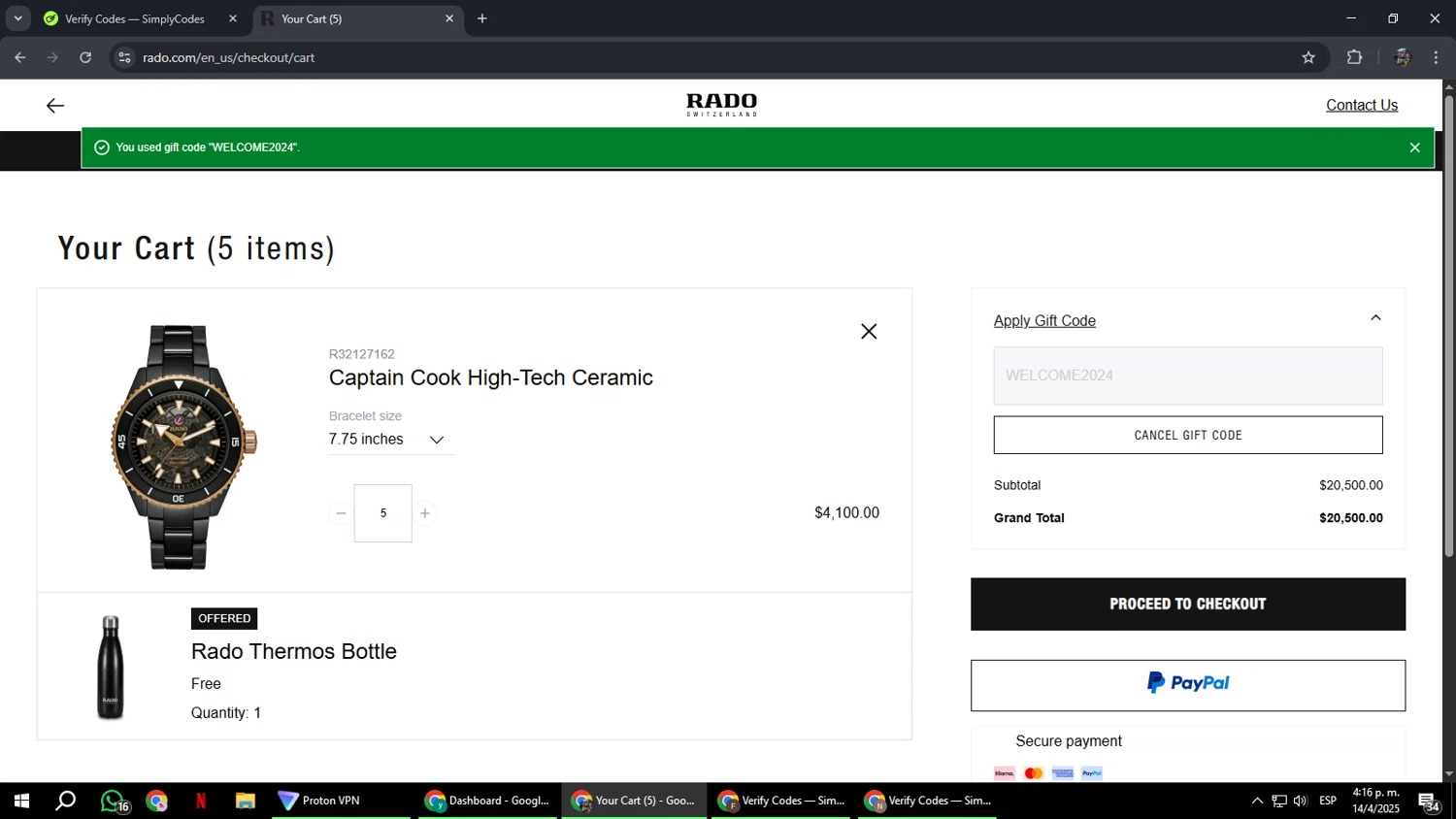
Task: Open a new browser tab
Action: coord(482,18)
